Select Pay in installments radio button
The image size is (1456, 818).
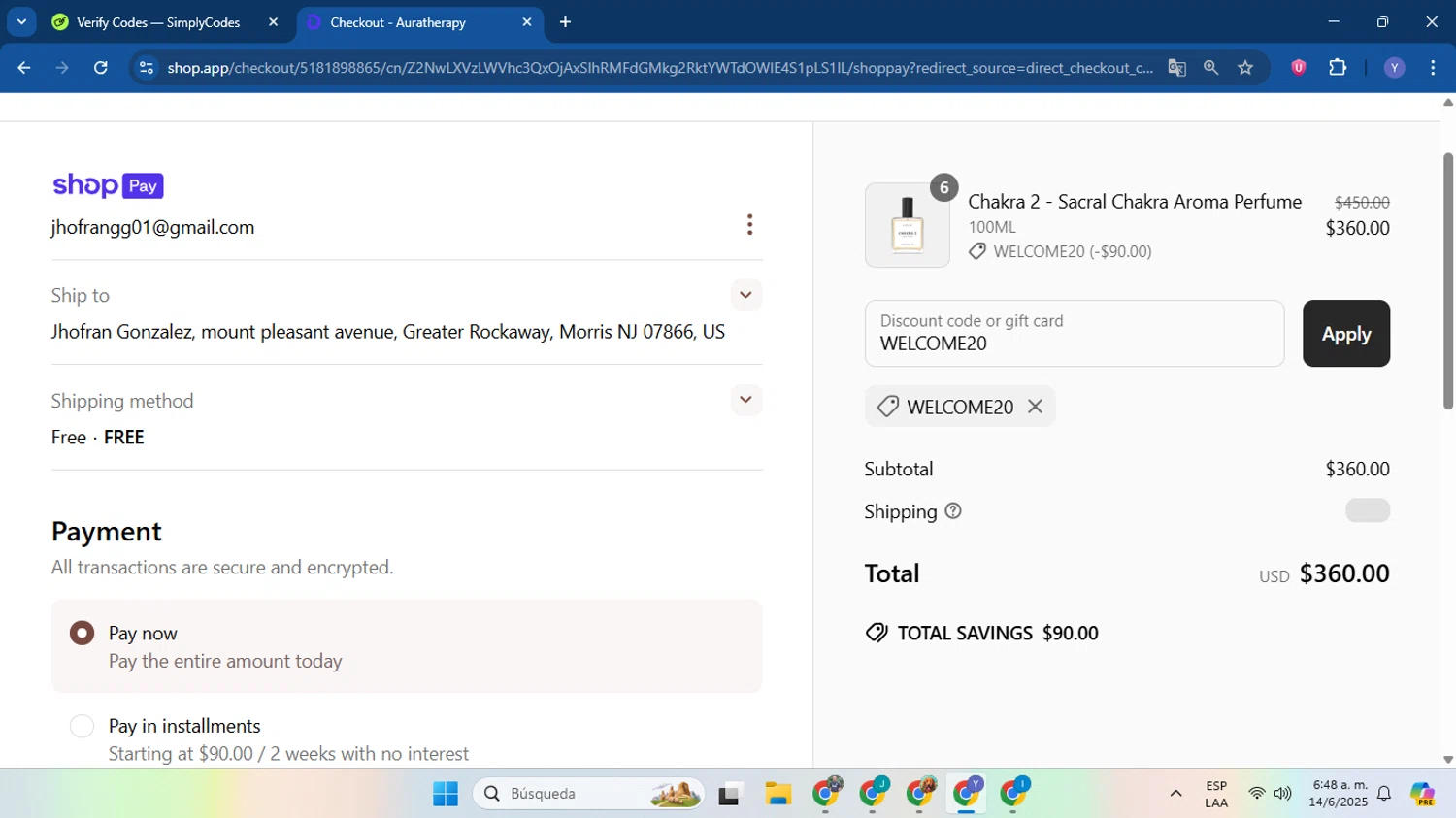[82, 726]
